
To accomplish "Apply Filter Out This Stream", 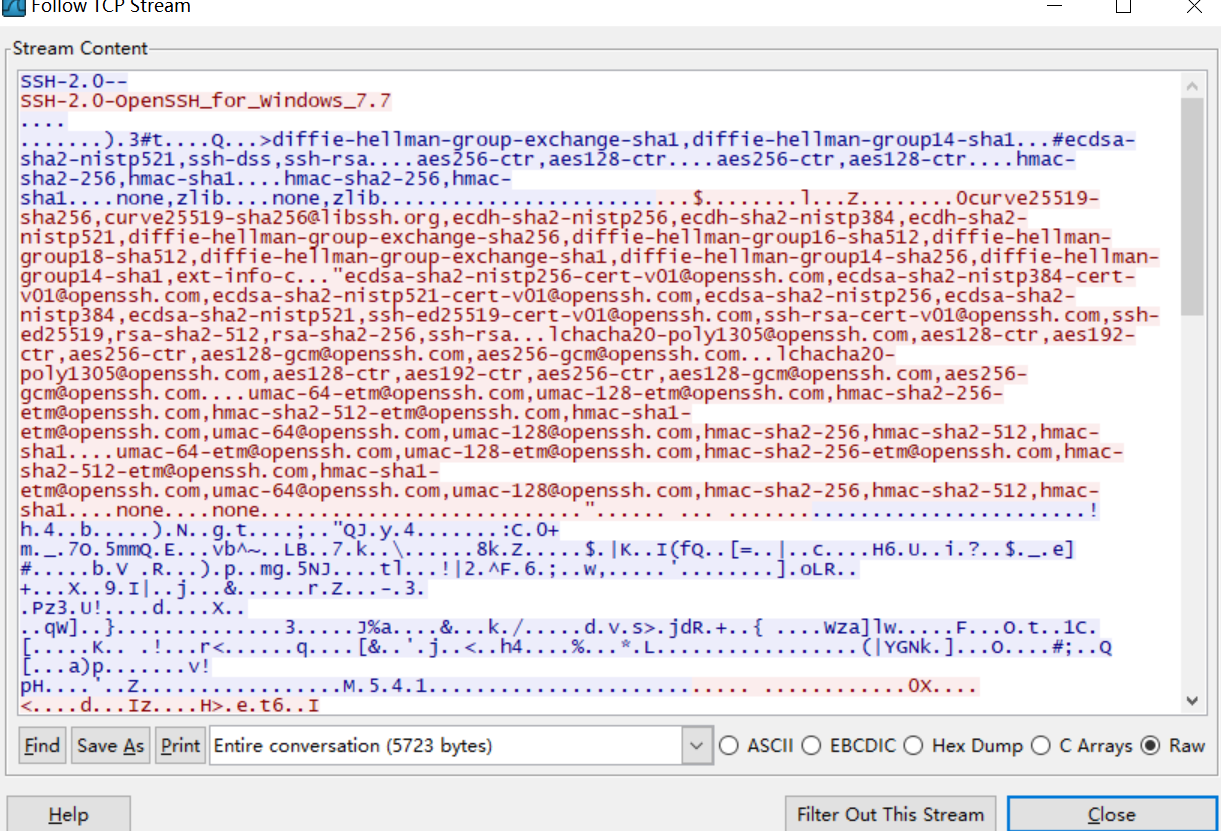I will 889,813.
